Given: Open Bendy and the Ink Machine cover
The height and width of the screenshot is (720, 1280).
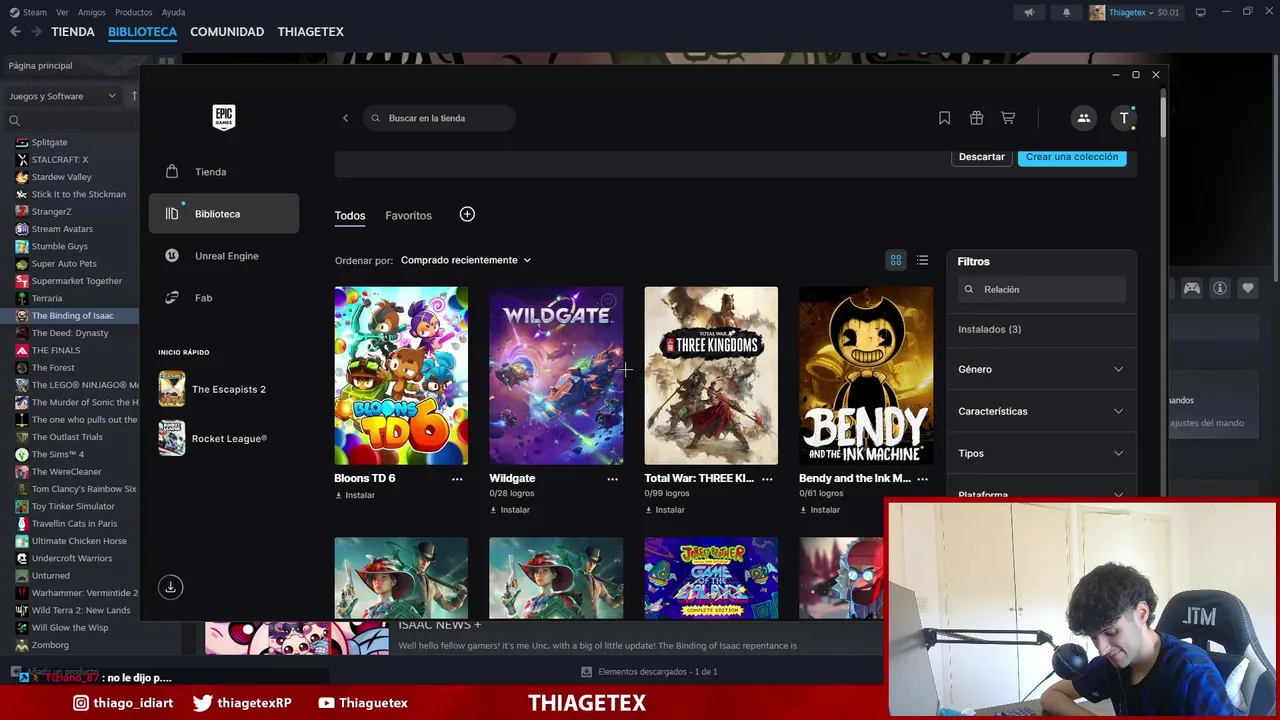Looking at the screenshot, I should pos(866,376).
